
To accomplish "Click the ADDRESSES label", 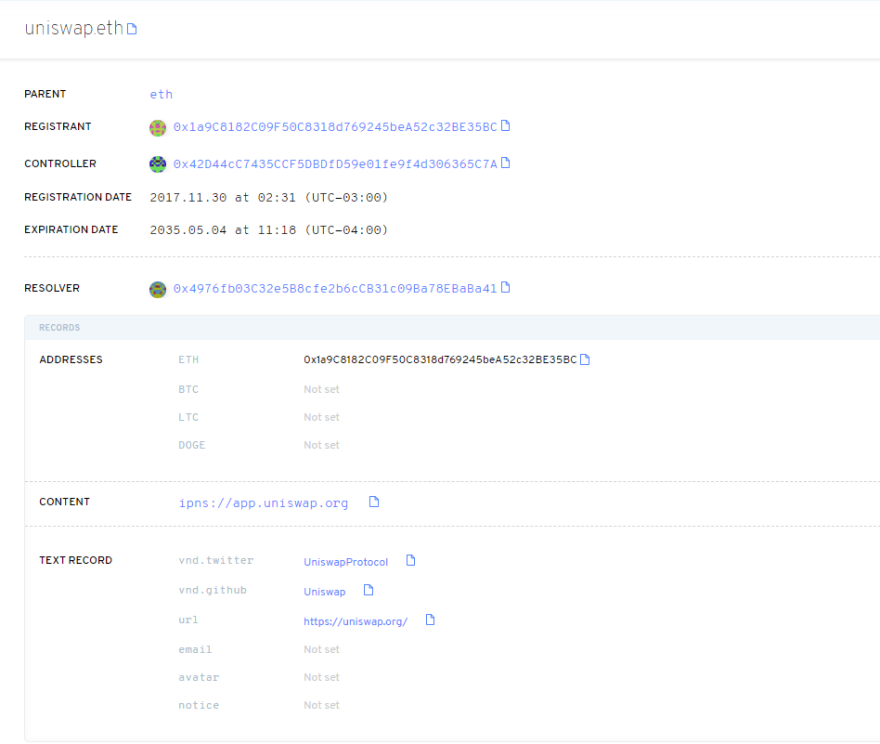I will coord(71,360).
